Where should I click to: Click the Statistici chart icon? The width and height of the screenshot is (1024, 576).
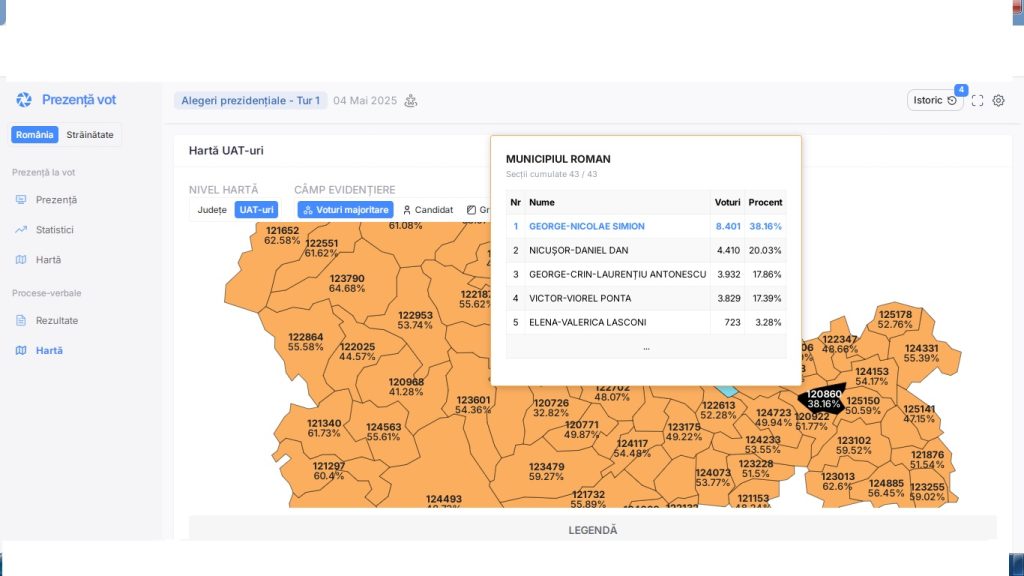pos(21,230)
